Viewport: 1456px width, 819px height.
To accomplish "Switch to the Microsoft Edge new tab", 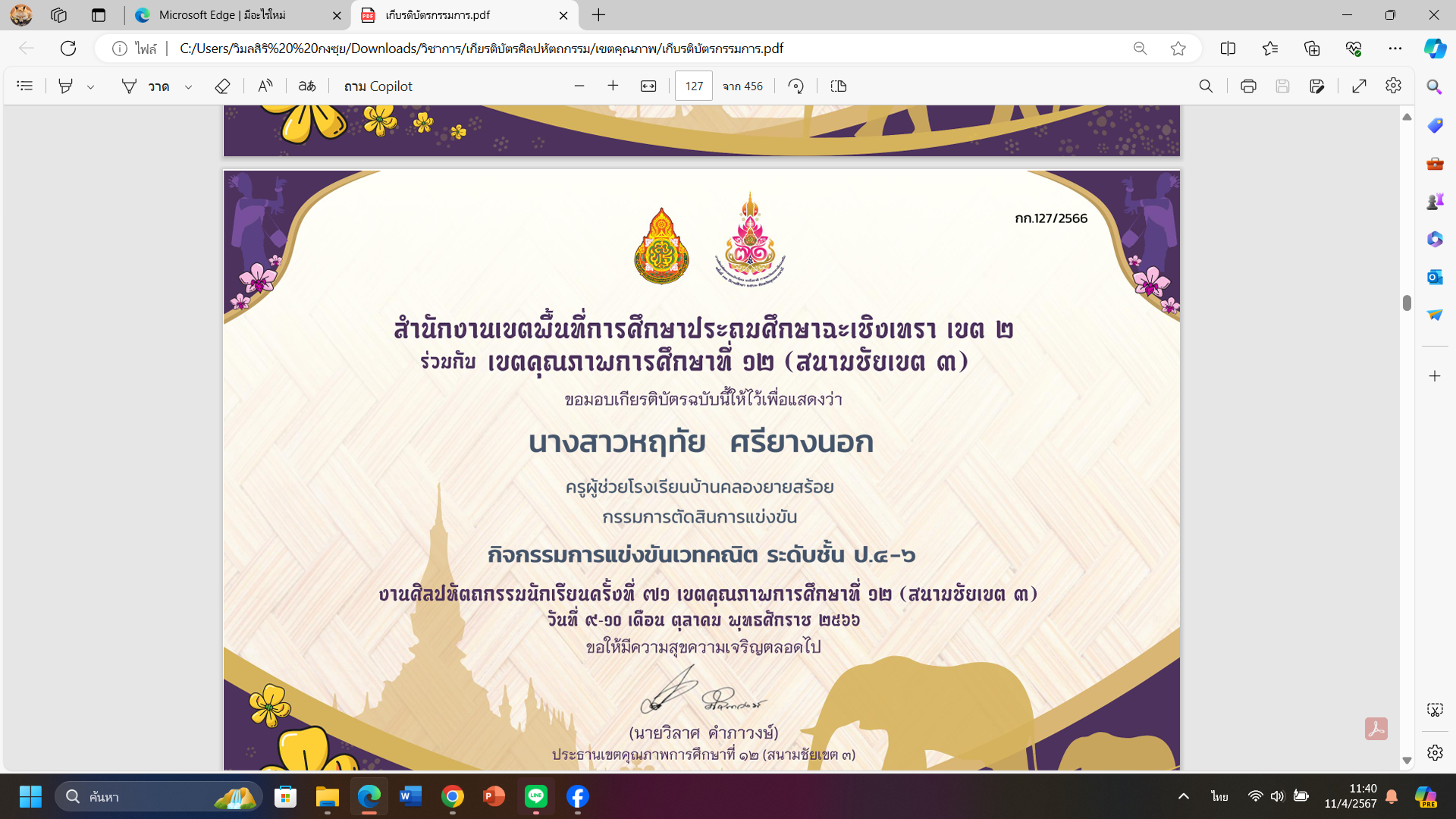I will pyautogui.click(x=237, y=15).
